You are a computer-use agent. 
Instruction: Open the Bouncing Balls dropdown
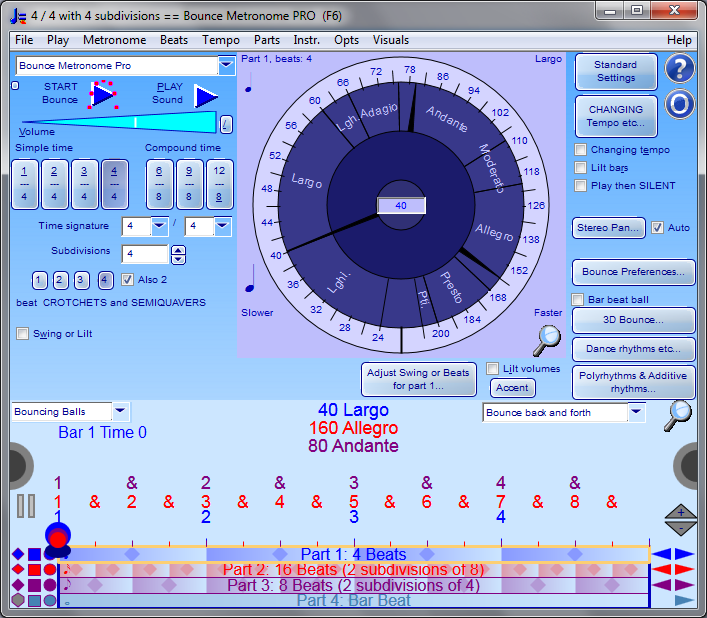[120, 411]
